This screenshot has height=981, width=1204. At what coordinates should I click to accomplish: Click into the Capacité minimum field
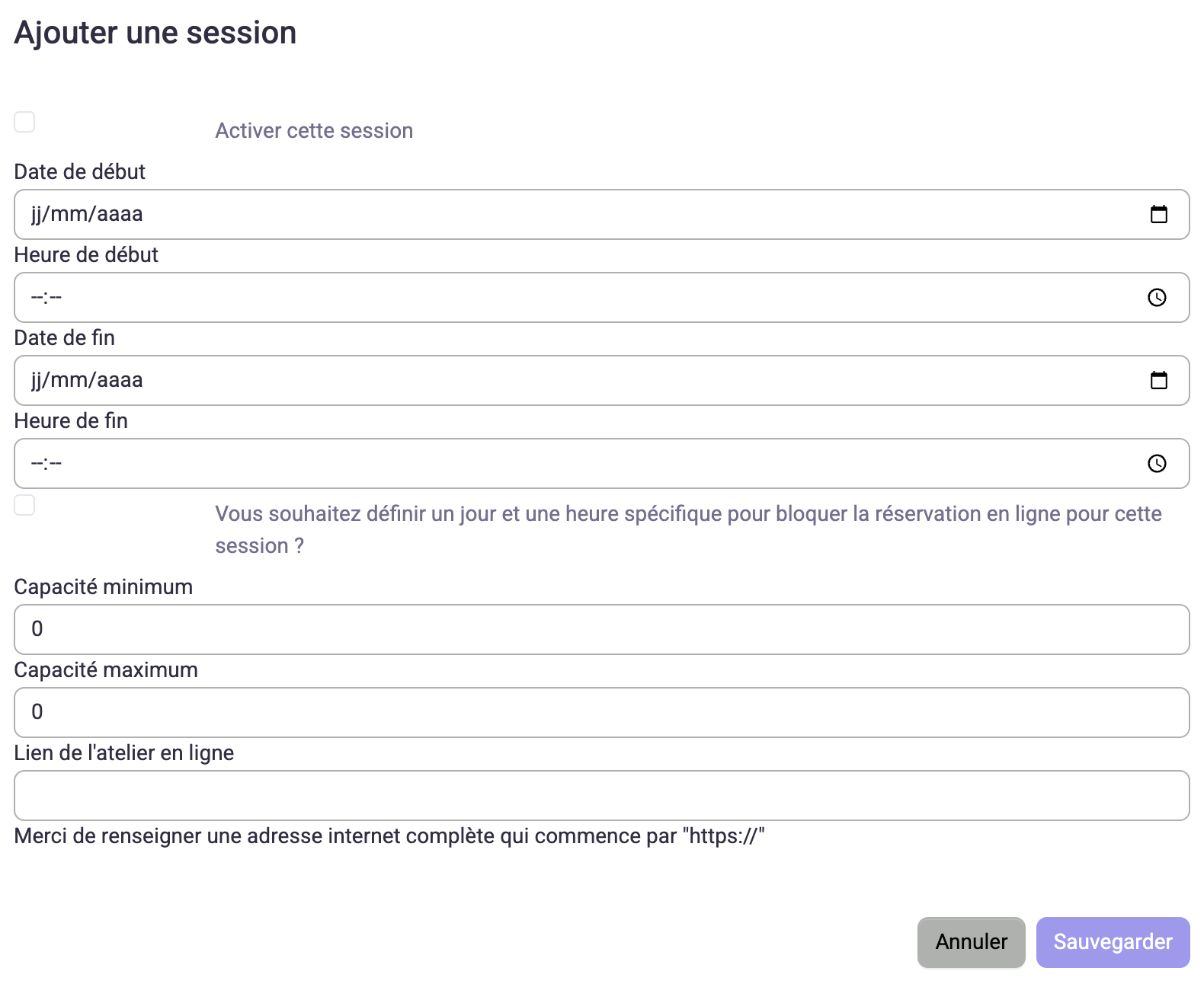coord(602,629)
